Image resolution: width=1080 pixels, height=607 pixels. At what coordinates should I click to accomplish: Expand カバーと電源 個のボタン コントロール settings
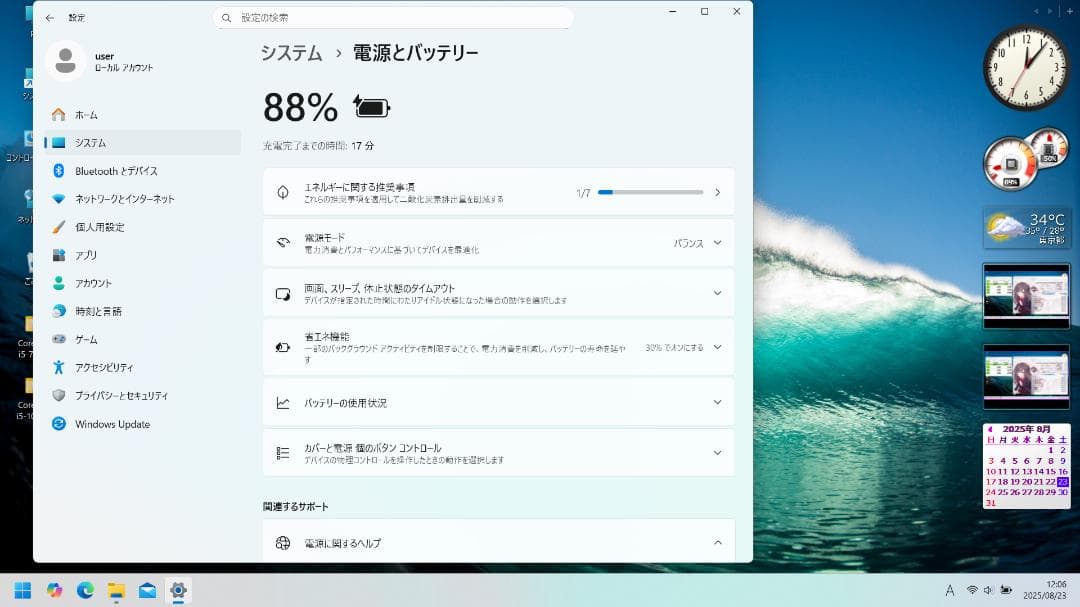pos(717,452)
